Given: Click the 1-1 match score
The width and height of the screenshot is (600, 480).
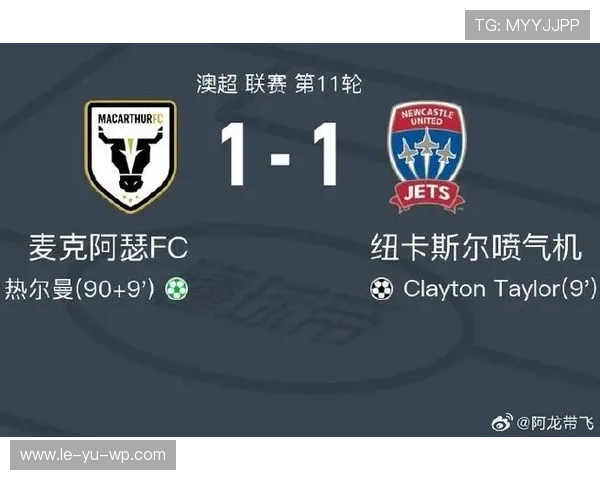Looking at the screenshot, I should click(x=280, y=154).
